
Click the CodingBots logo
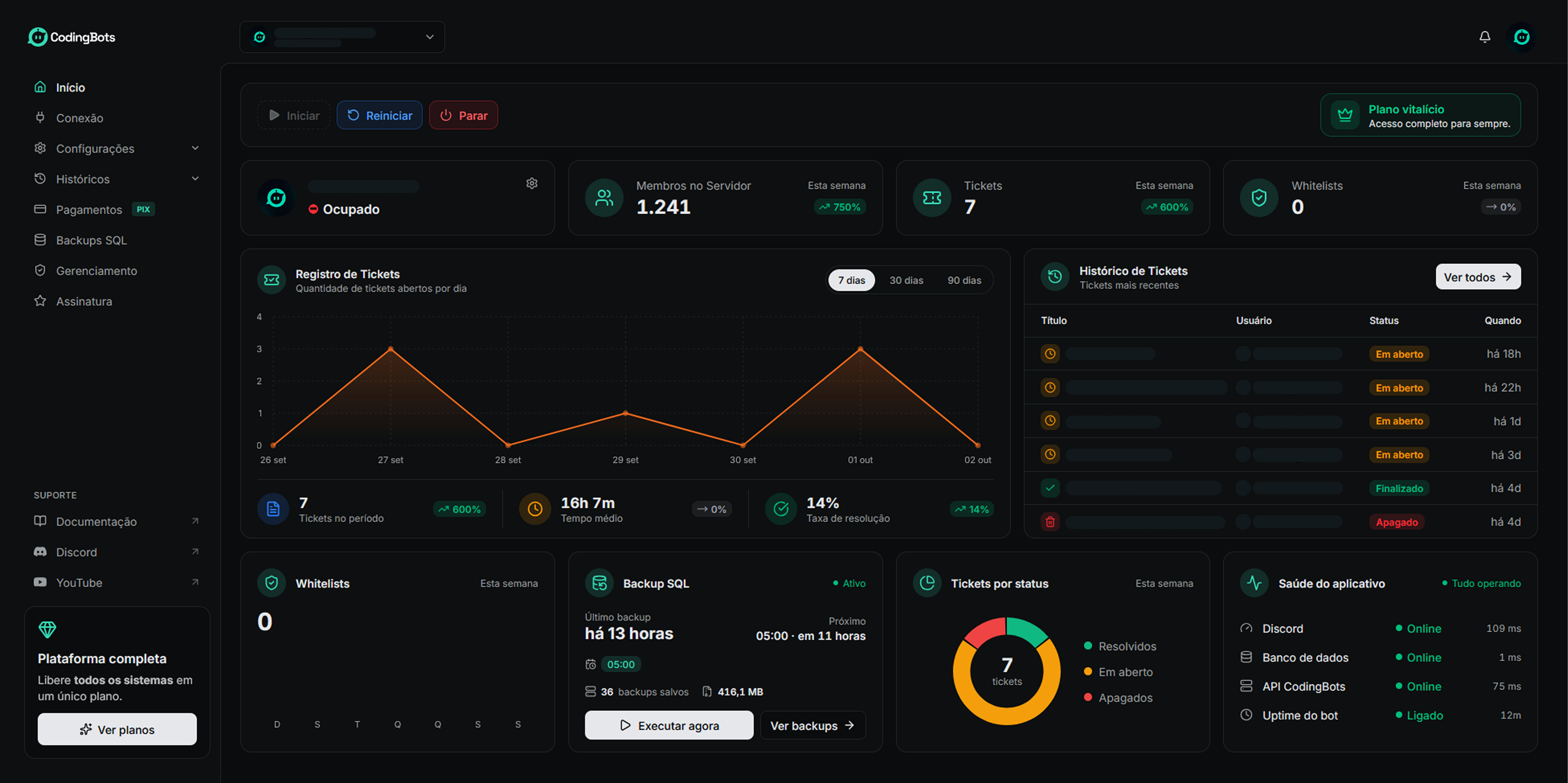click(71, 37)
